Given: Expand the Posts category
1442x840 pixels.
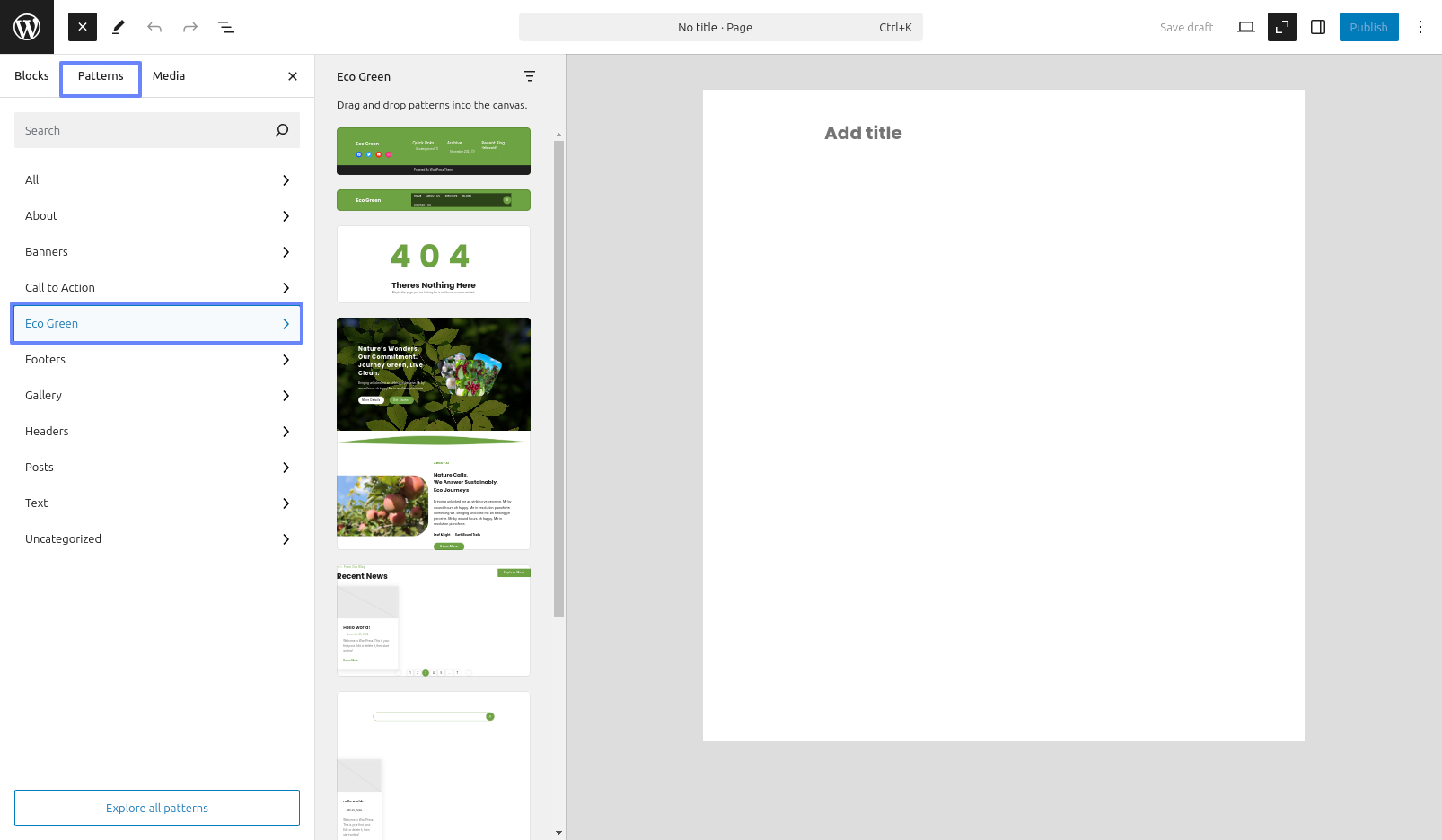Looking at the screenshot, I should (157, 468).
